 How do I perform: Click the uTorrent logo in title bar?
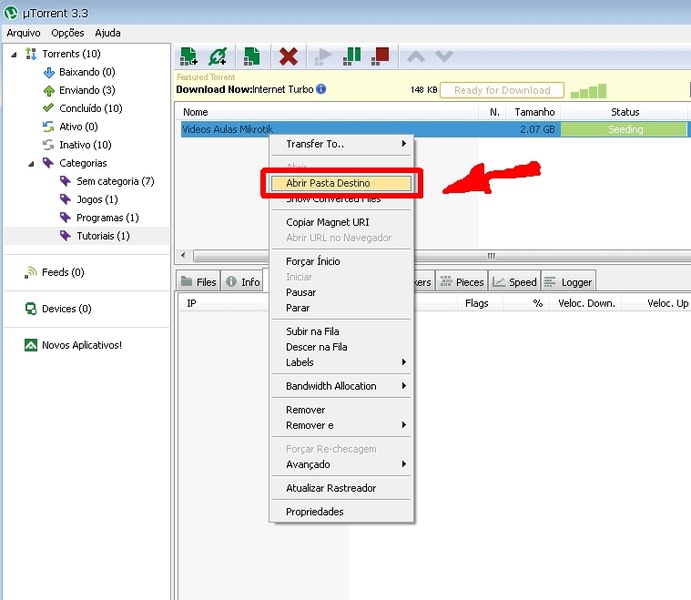click(x=11, y=13)
